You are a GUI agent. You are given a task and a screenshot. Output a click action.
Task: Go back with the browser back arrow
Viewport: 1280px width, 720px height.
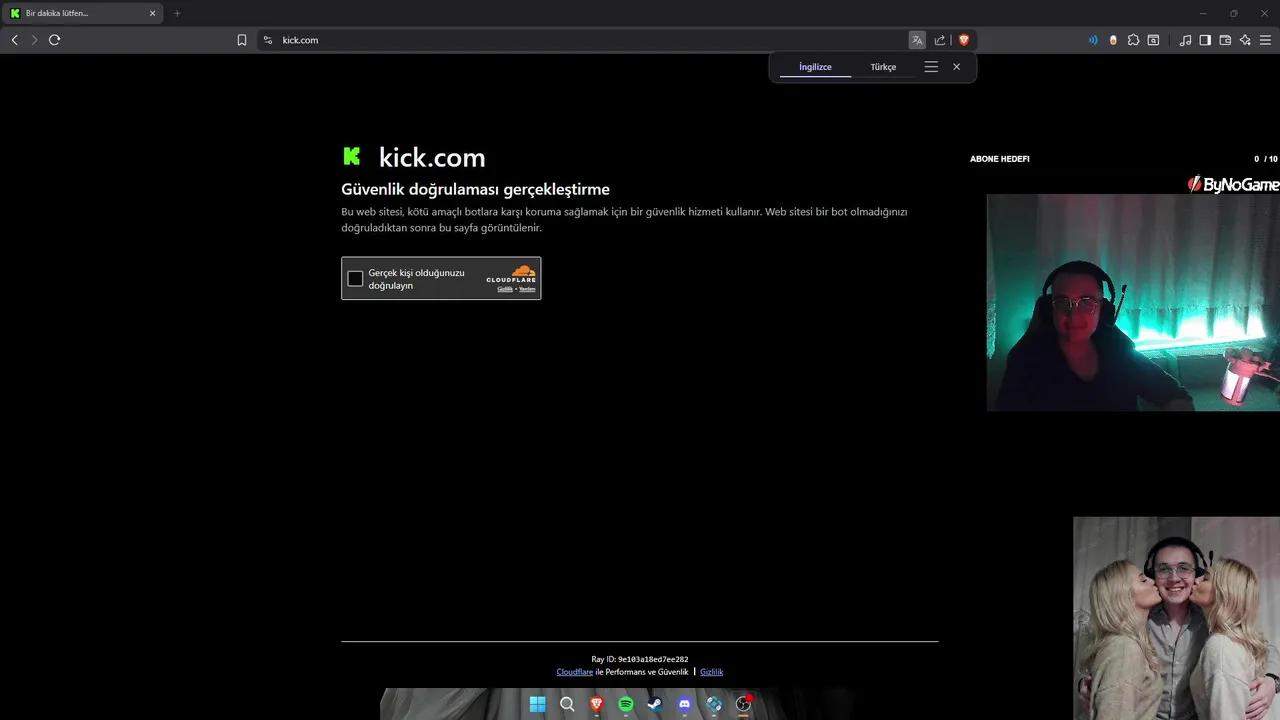[14, 40]
